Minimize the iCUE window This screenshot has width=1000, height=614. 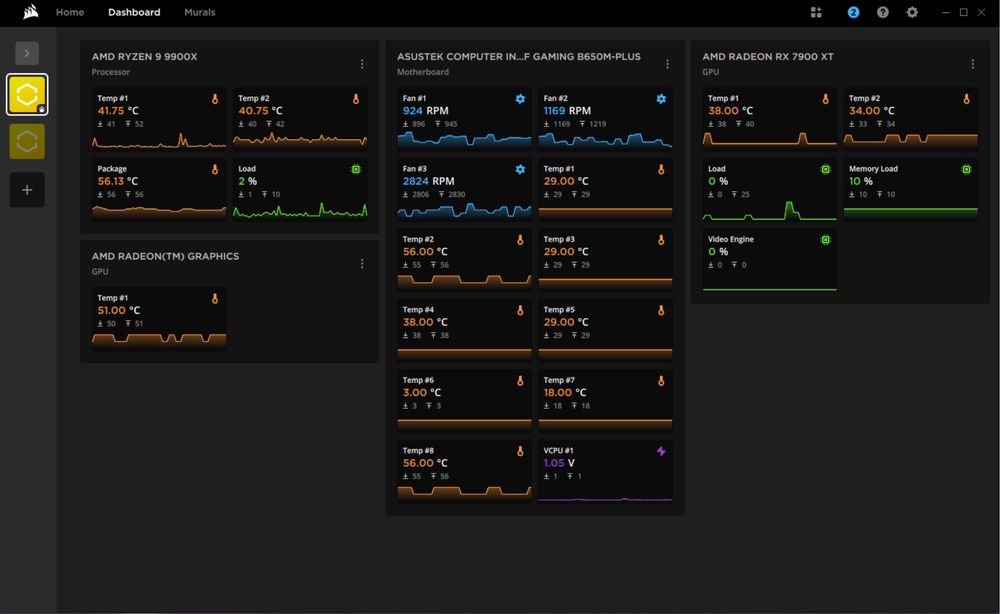coord(946,12)
